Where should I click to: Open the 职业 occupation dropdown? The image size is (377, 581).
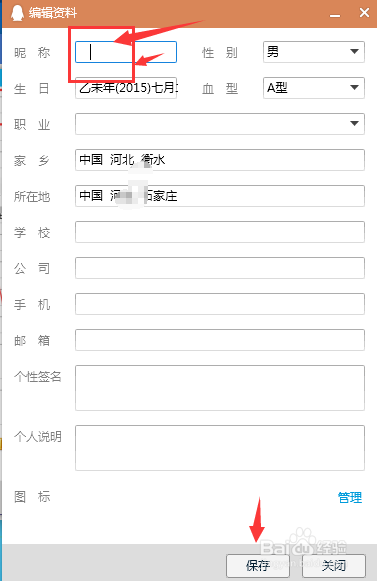(220, 124)
